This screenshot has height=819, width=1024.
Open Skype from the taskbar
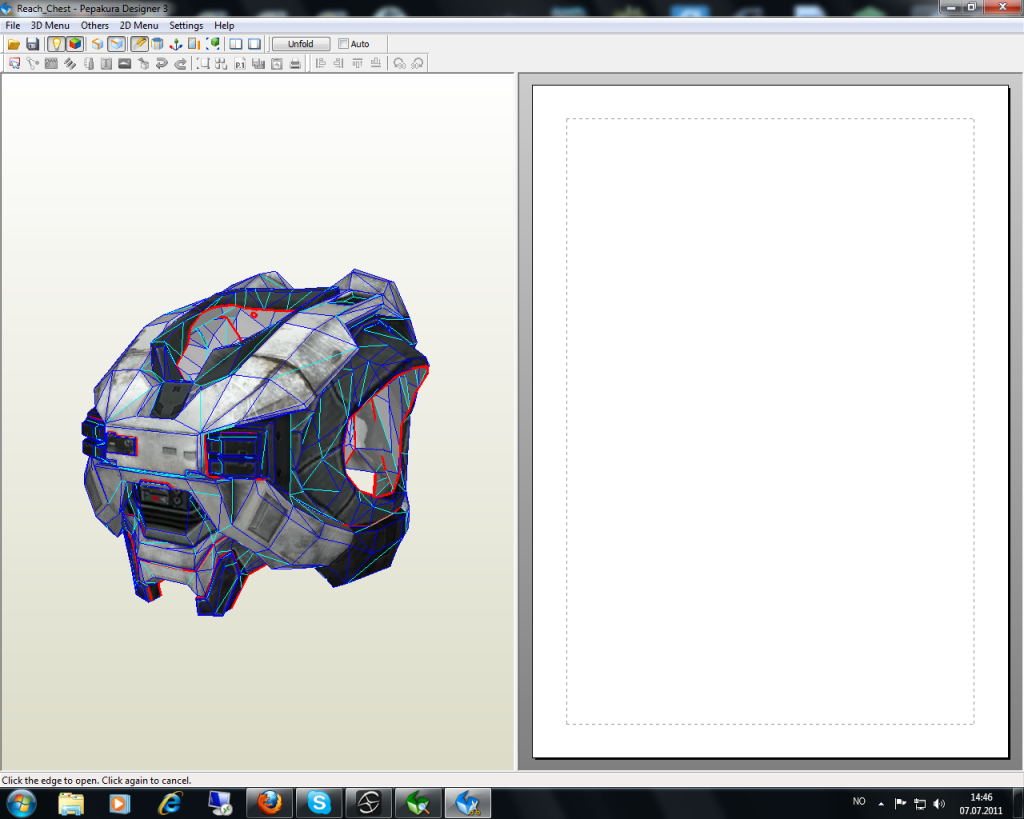point(319,803)
